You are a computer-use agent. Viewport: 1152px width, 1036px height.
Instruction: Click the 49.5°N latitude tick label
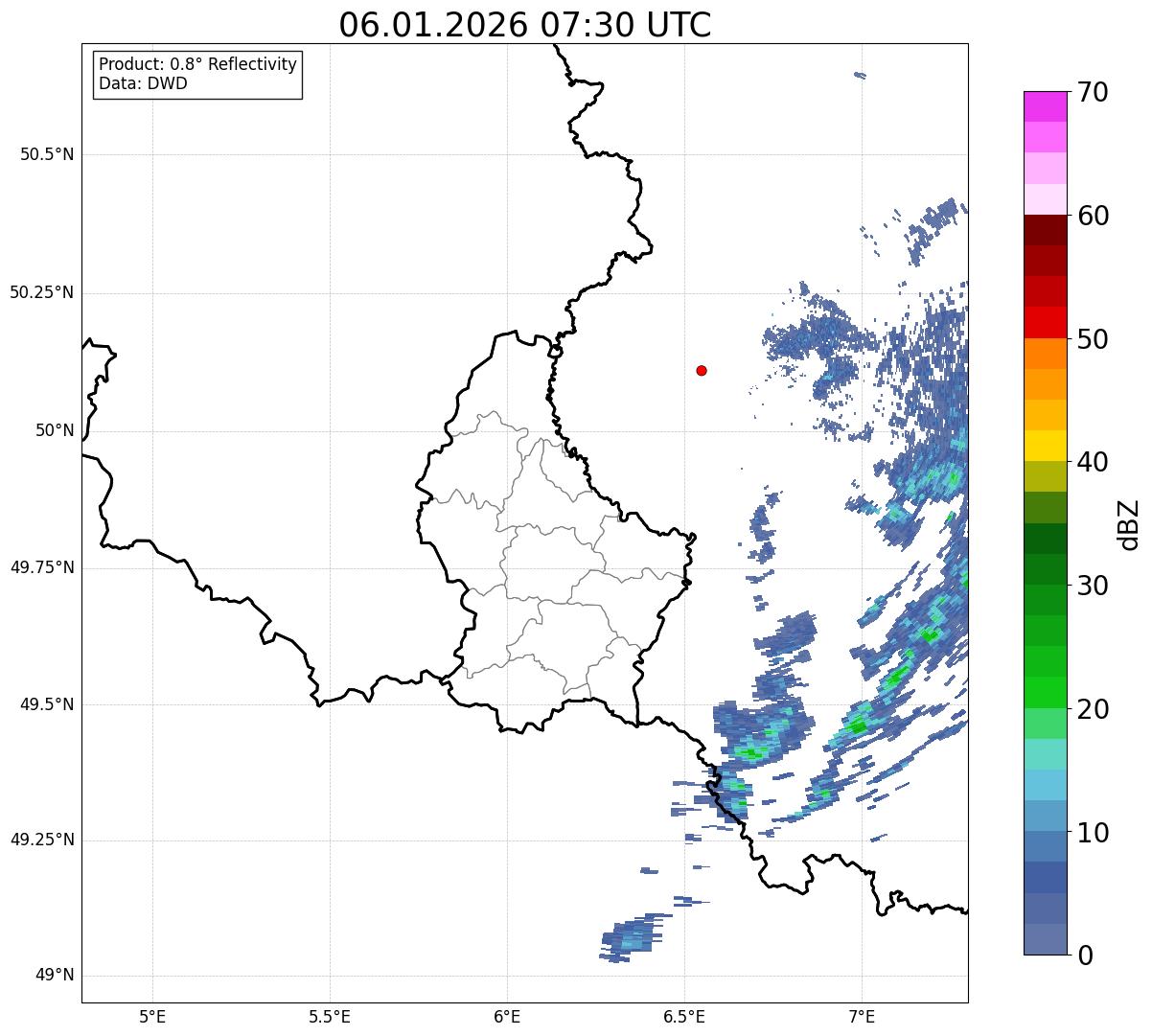[47, 704]
